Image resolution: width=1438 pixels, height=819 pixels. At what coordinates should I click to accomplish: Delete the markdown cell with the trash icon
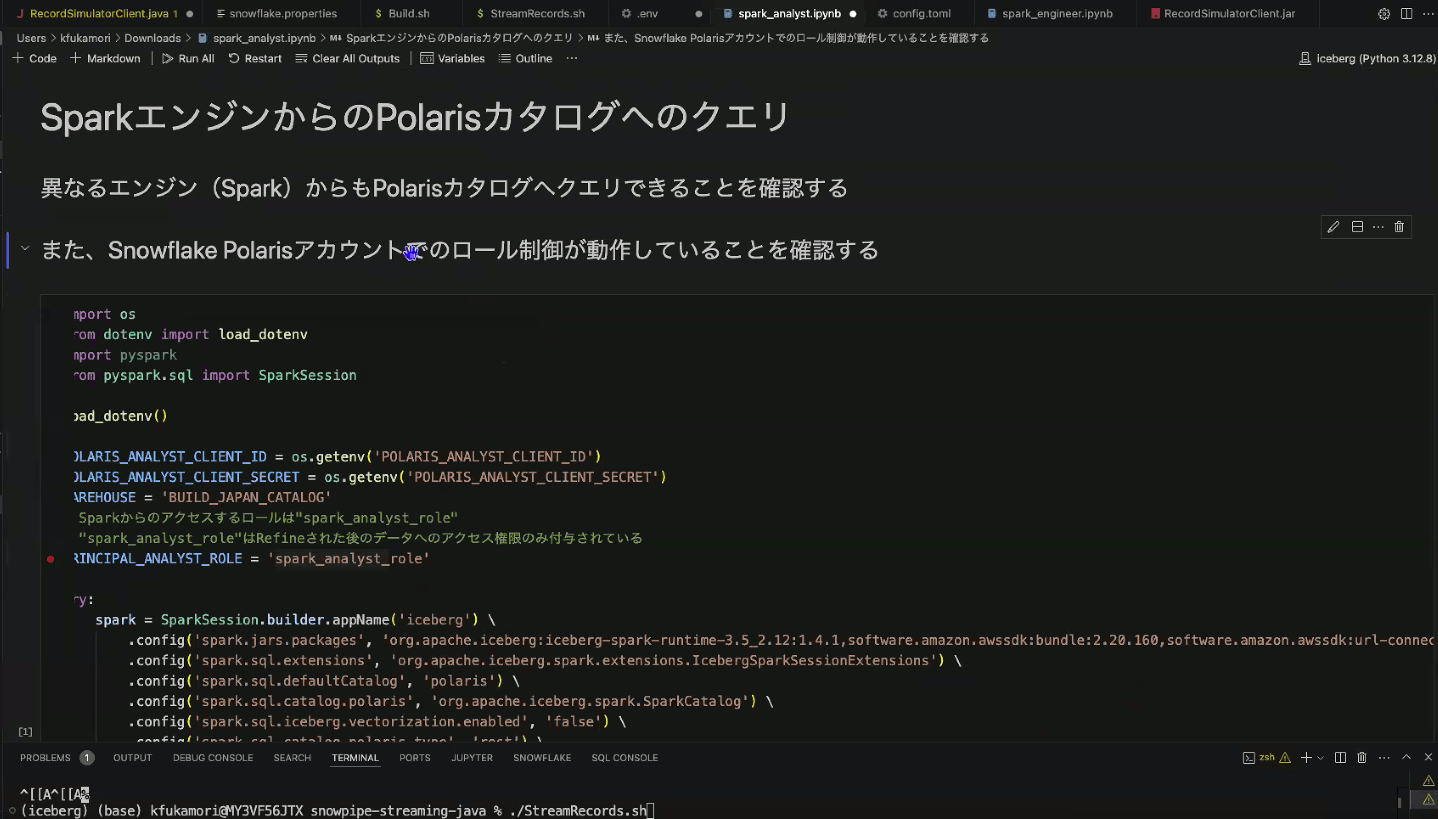(x=1399, y=227)
